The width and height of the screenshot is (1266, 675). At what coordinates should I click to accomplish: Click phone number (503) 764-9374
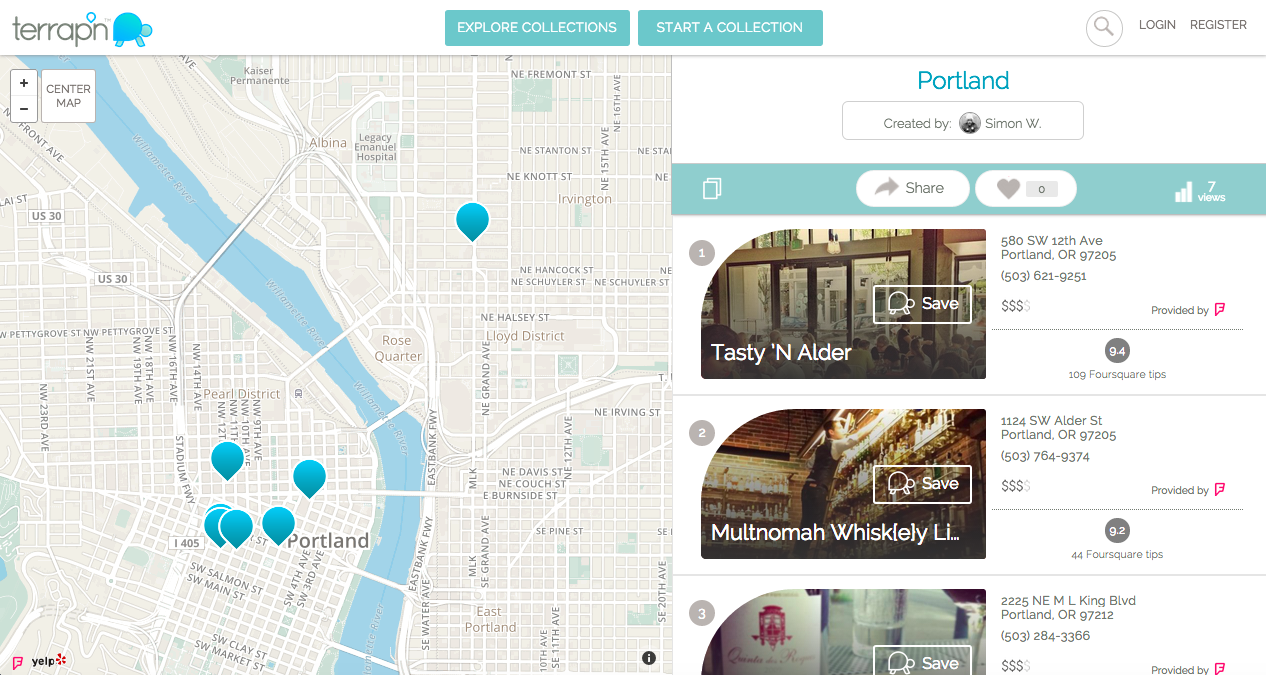1045,456
